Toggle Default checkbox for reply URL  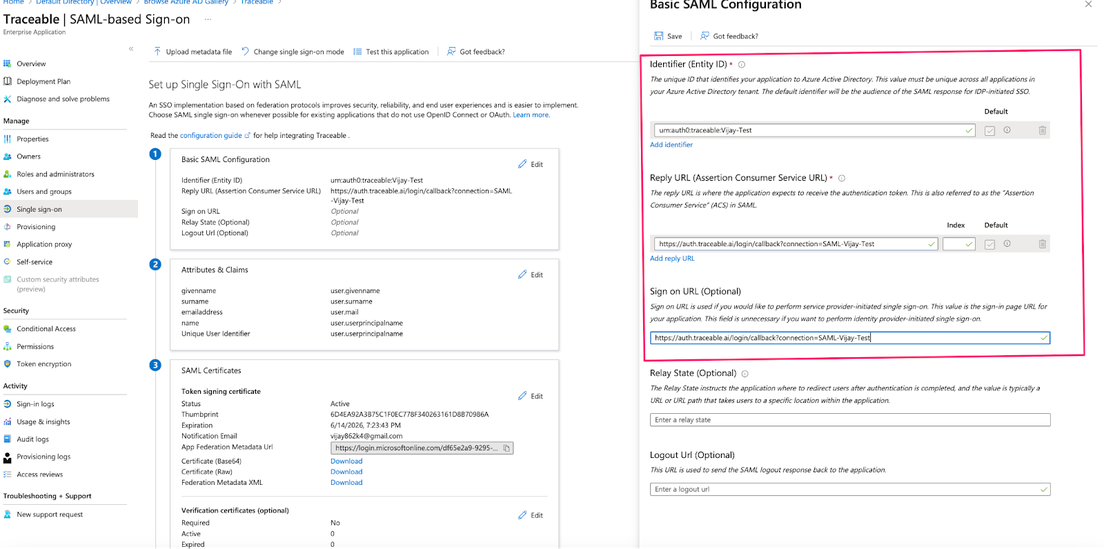[989, 244]
